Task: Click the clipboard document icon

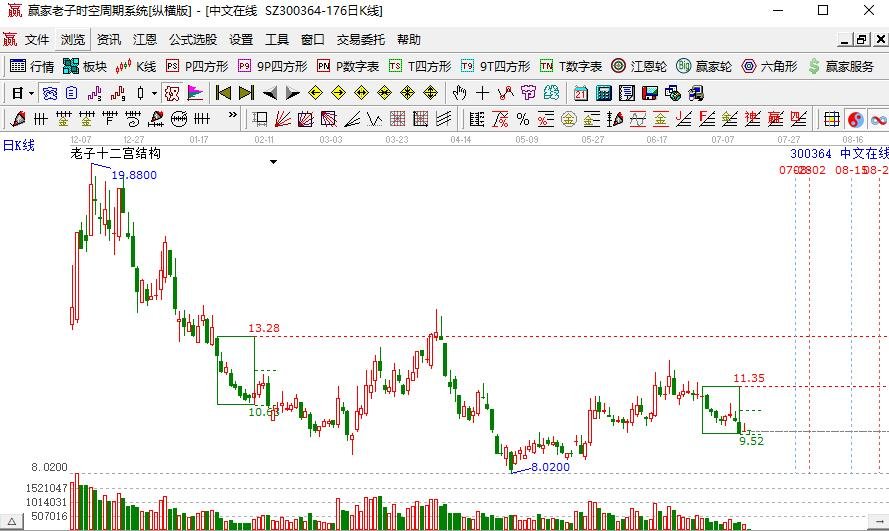Action: click(71, 93)
